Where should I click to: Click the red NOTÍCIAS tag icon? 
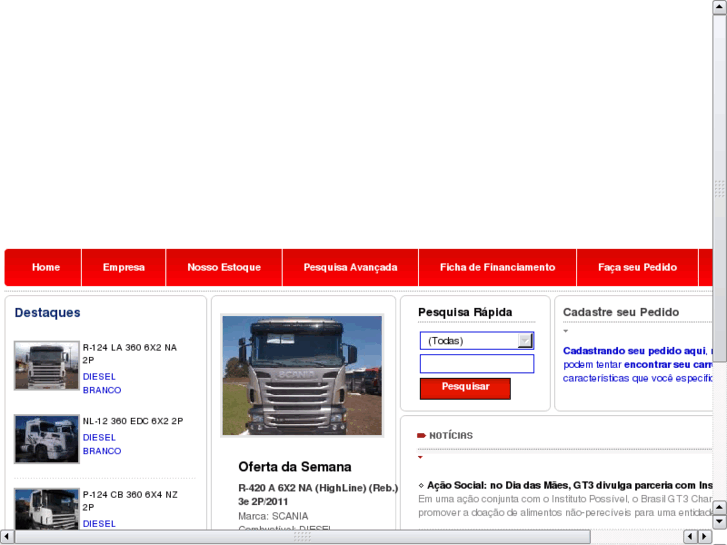click(421, 435)
